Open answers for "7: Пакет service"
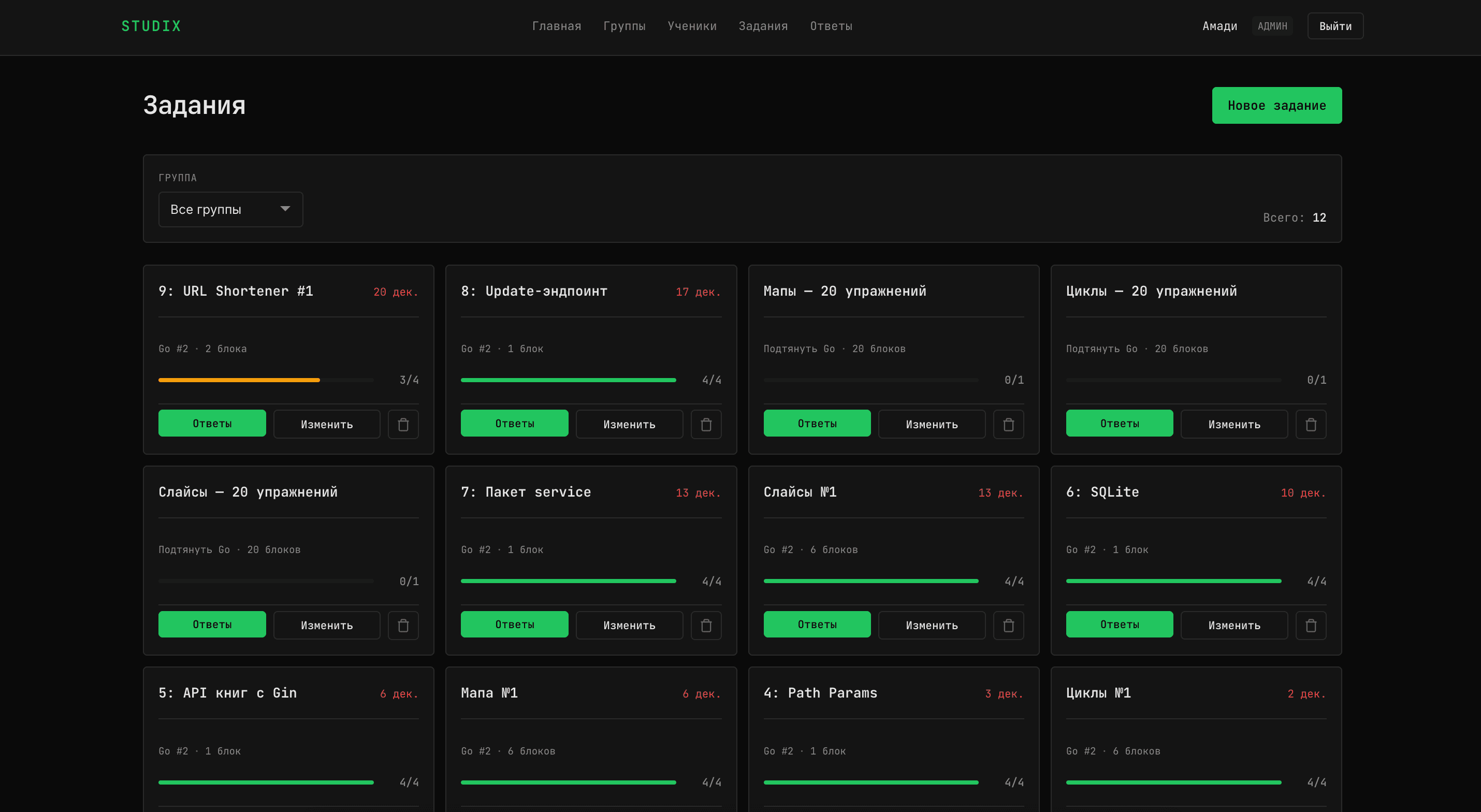 point(515,624)
